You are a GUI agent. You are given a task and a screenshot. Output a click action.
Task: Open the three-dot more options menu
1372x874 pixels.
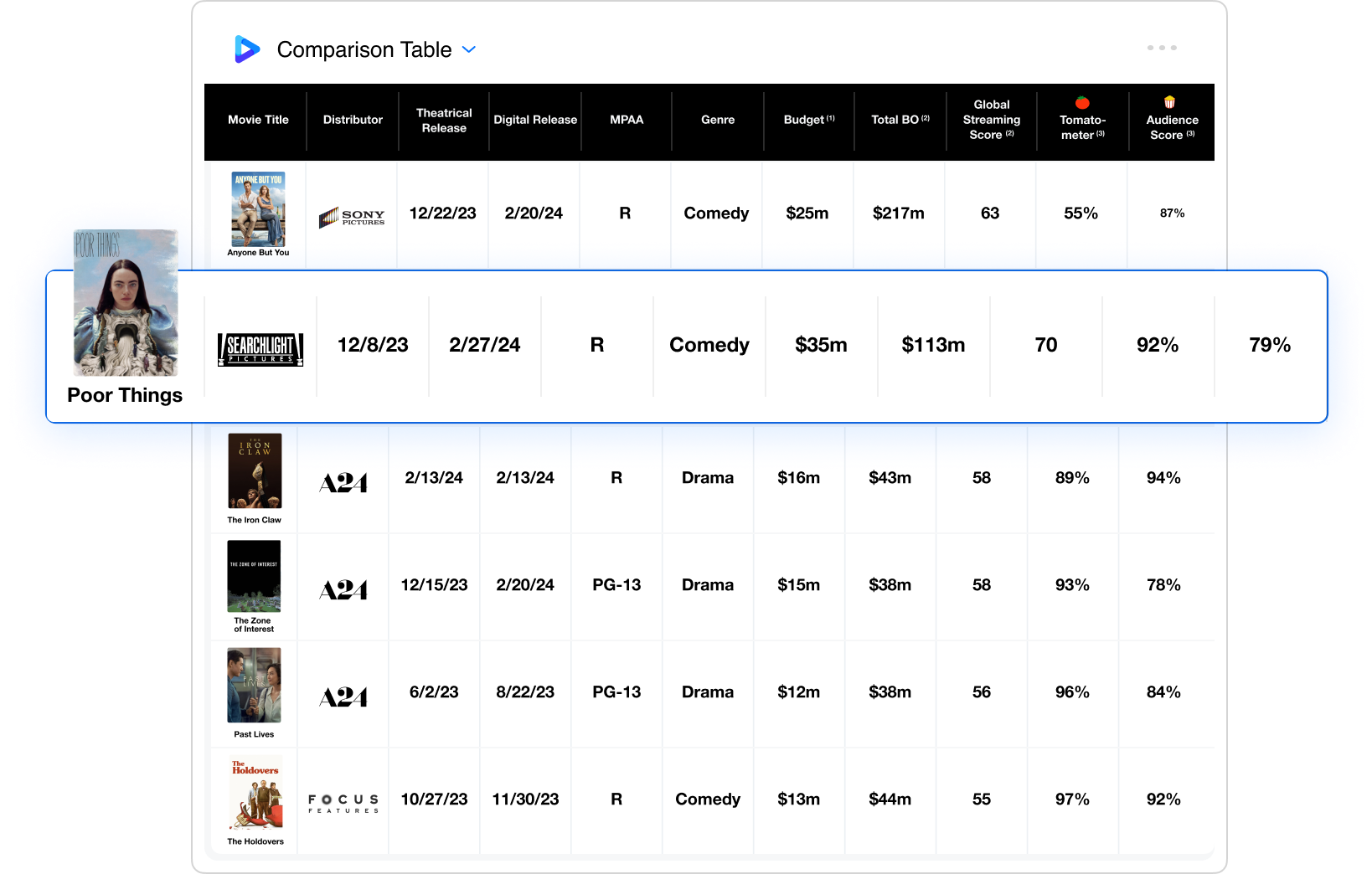(x=1162, y=48)
